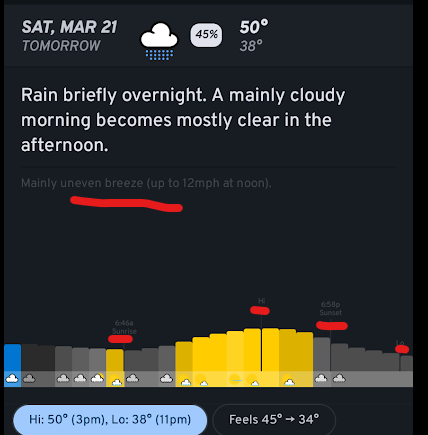Select the blue first-hour temperature bar
The image size is (428, 435).
12,358
